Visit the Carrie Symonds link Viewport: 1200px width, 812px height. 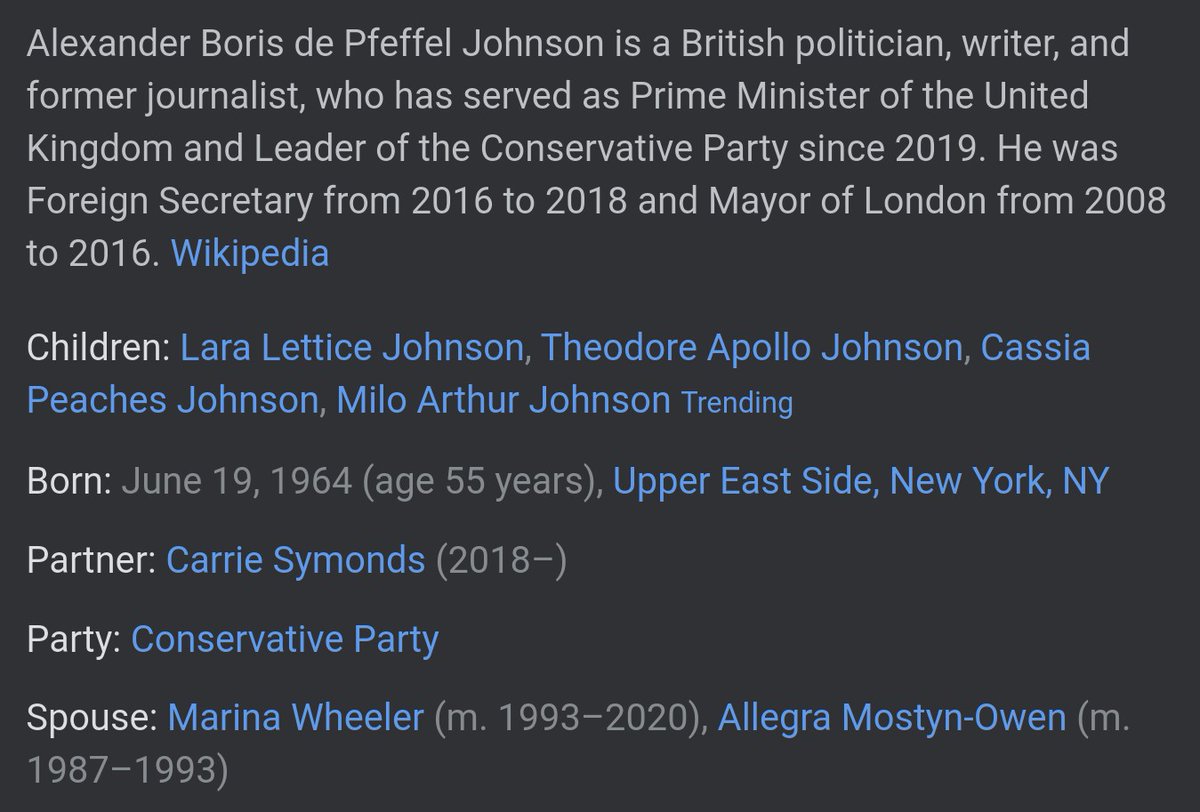(296, 560)
